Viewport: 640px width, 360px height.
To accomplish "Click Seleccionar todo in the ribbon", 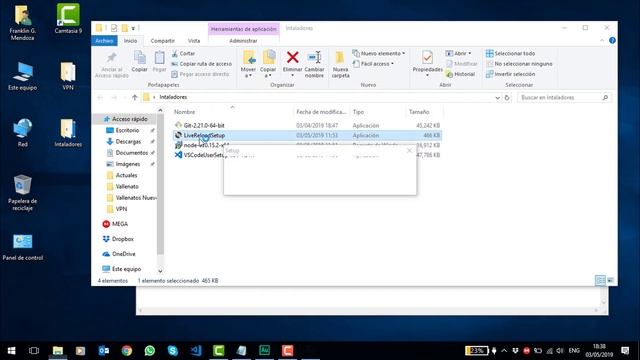I will [510, 53].
